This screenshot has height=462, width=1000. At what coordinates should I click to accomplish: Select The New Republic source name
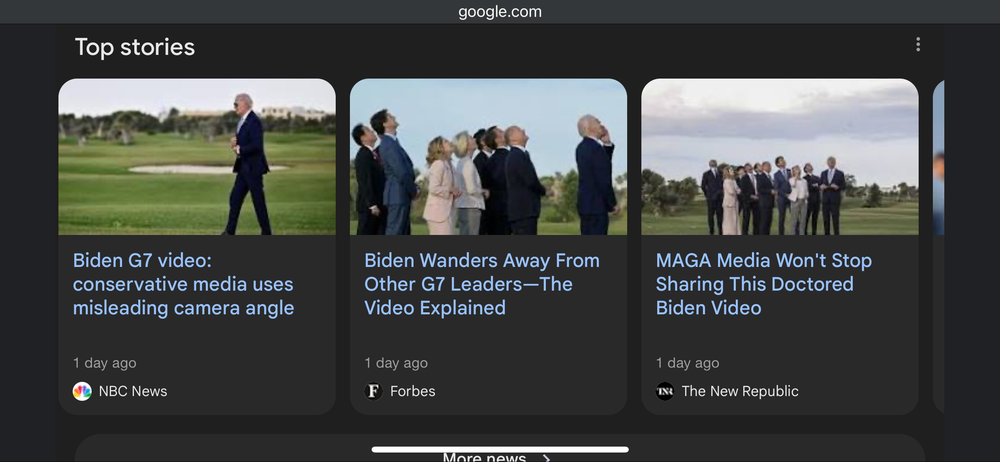[740, 391]
